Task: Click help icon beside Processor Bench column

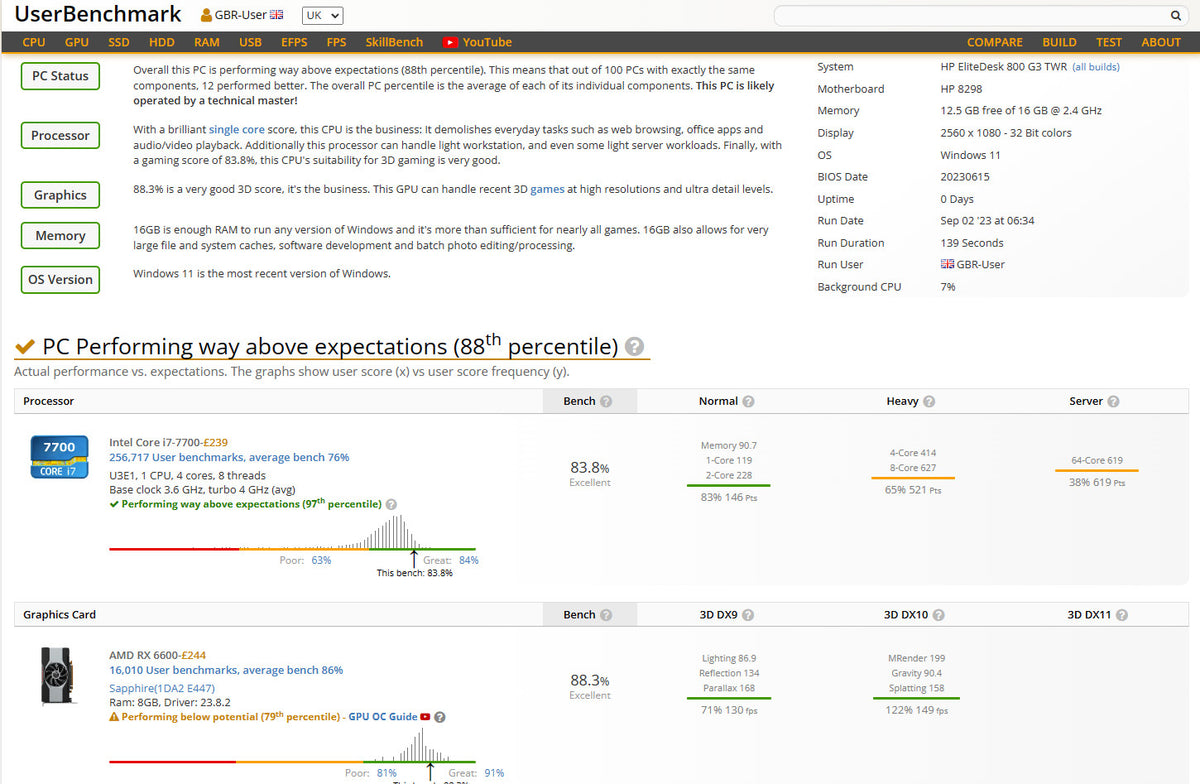Action: 606,402
